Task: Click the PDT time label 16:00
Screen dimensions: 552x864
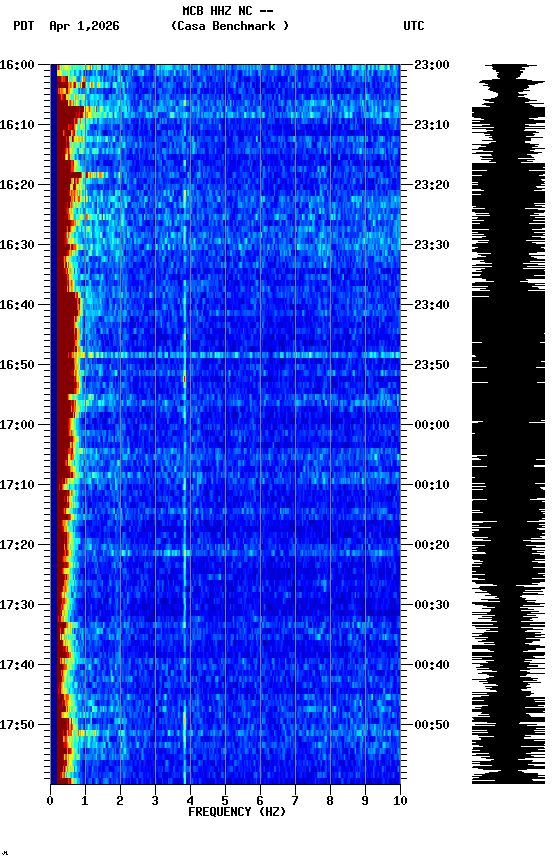Action: point(17,65)
